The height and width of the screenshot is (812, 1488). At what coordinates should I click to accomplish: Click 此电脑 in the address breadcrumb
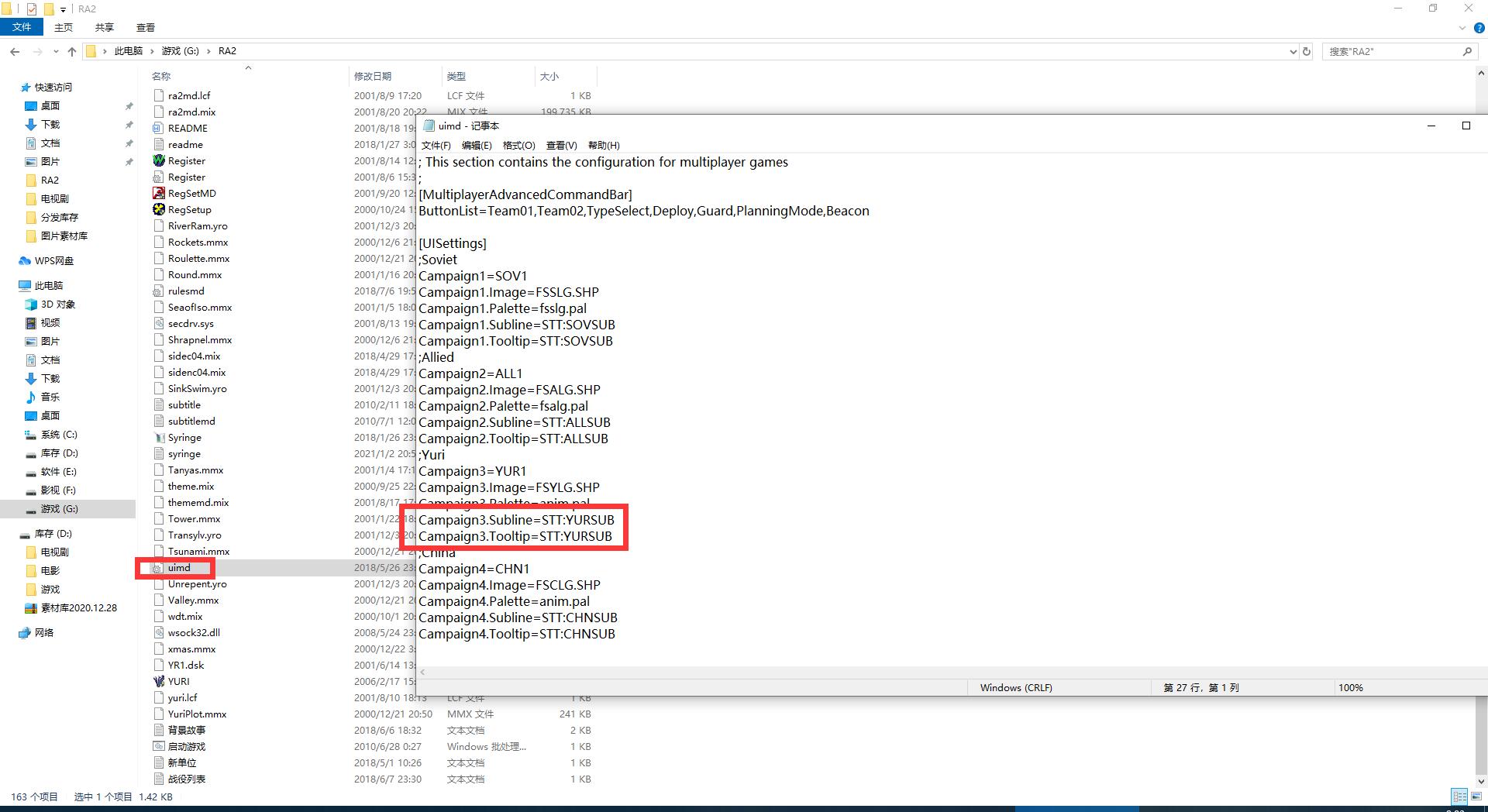tap(128, 51)
